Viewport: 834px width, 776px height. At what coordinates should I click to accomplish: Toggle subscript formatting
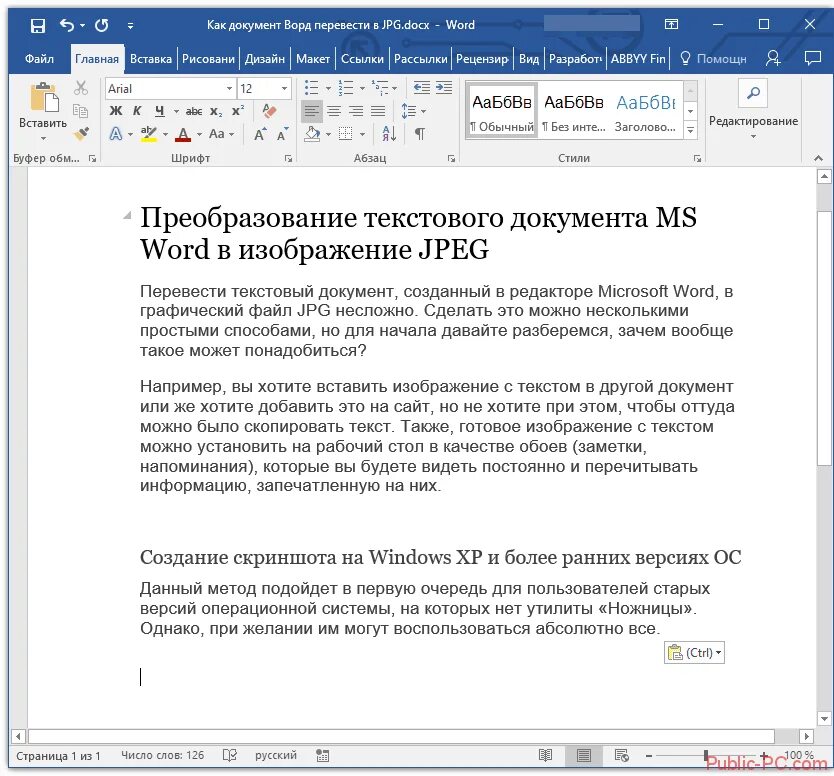point(215,111)
